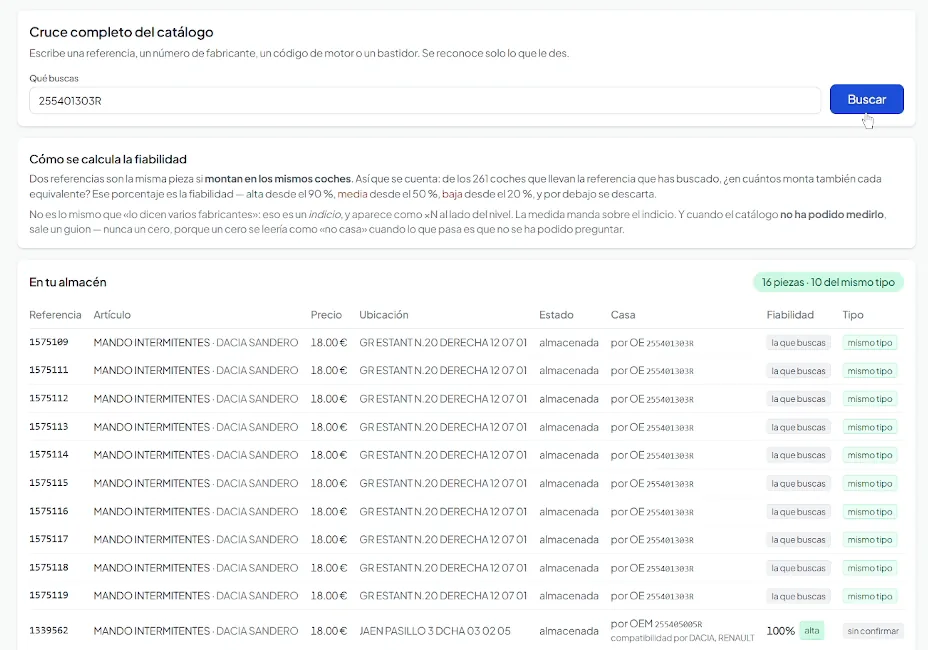Viewport: 928px width, 650px height.
Task: Click the "por OE" match text in row 1575112
Action: pos(652,399)
